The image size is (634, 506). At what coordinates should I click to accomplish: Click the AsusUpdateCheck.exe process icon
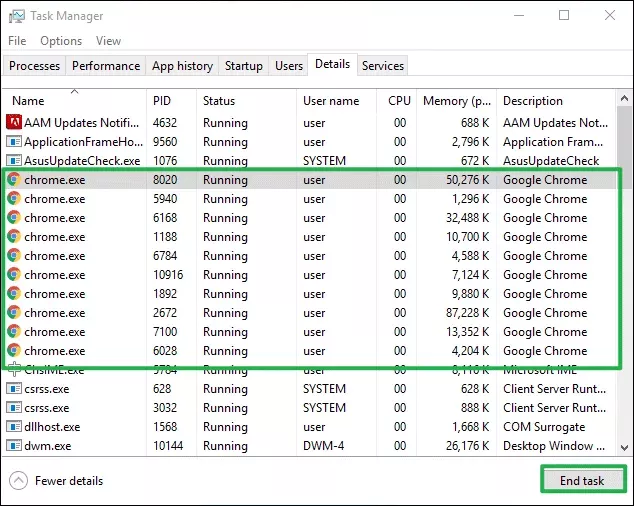14,161
